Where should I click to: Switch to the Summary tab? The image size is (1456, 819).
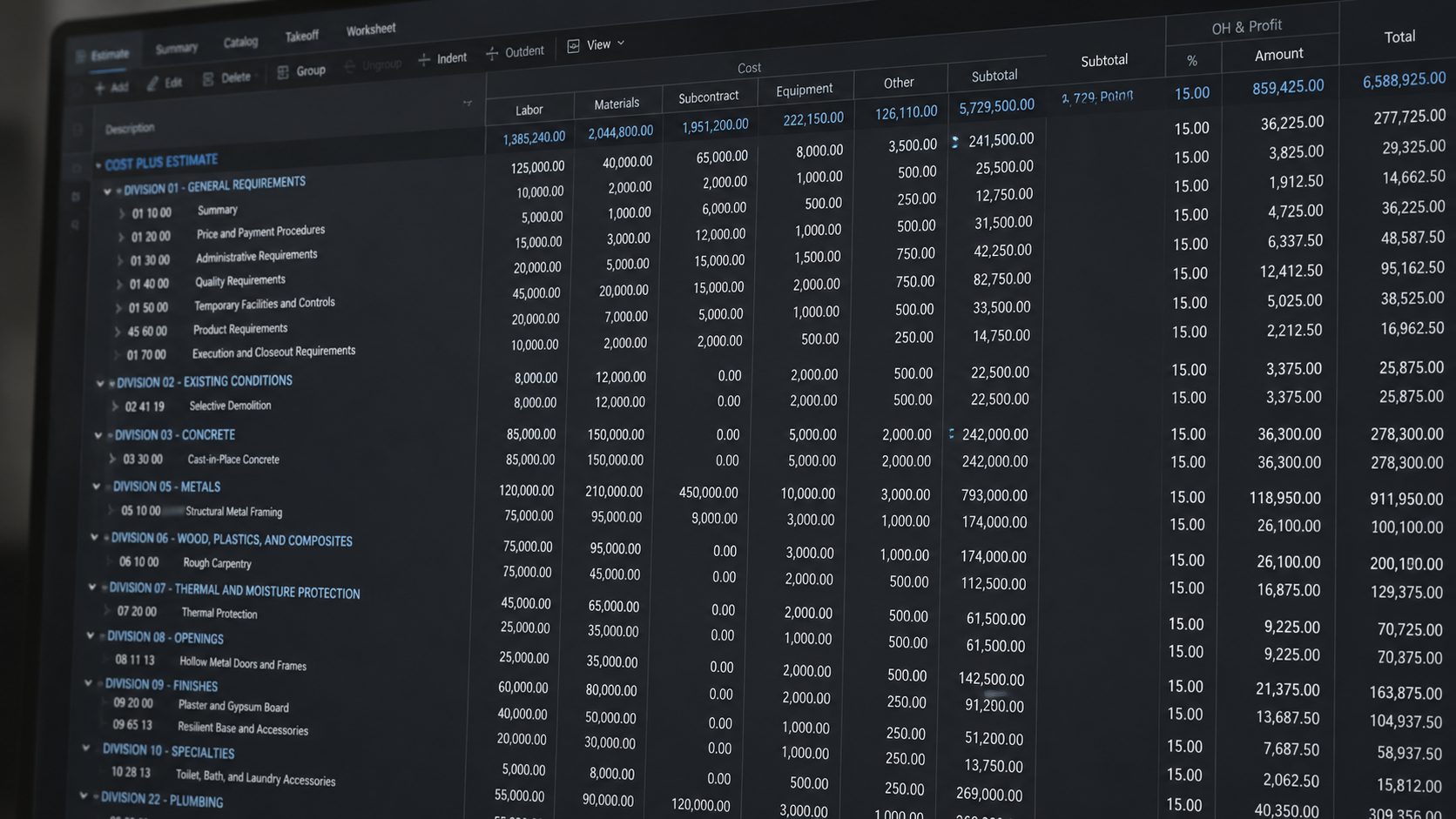tap(177, 49)
